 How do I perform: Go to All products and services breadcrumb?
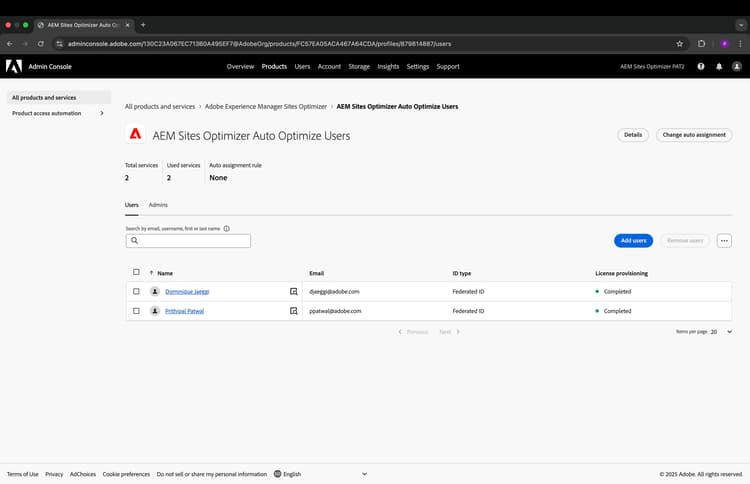(x=160, y=107)
